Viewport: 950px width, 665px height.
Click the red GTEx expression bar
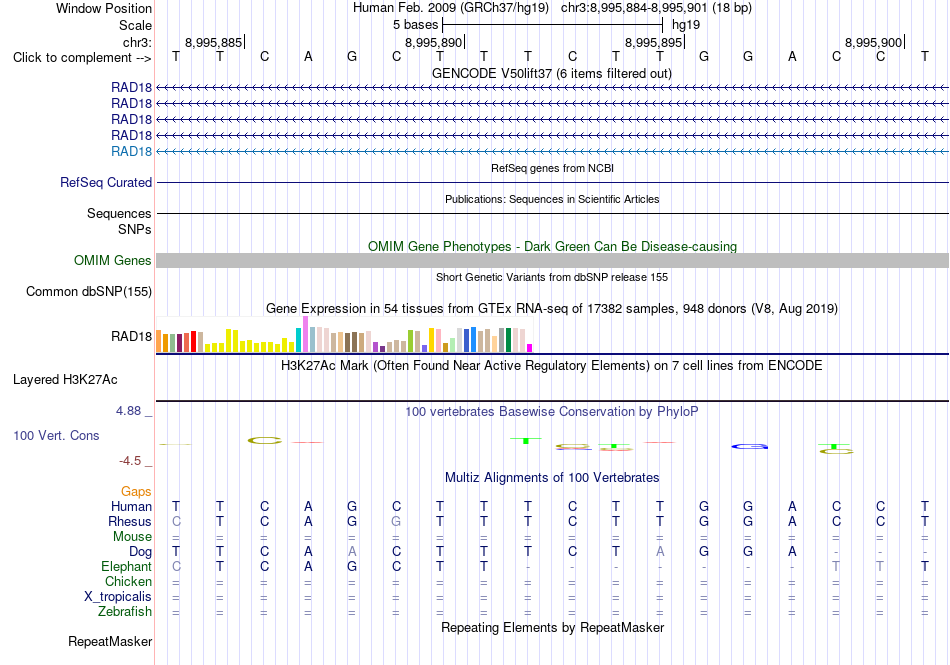click(193, 342)
